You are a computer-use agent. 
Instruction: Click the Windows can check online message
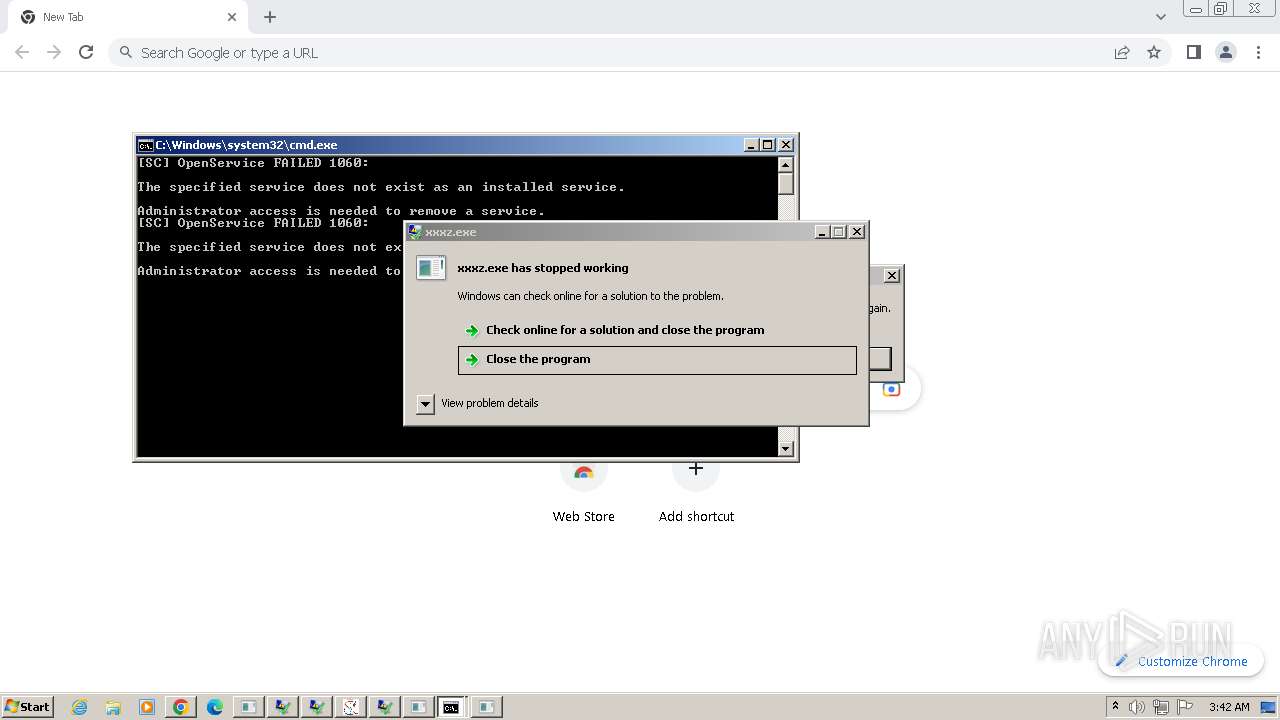pos(590,296)
